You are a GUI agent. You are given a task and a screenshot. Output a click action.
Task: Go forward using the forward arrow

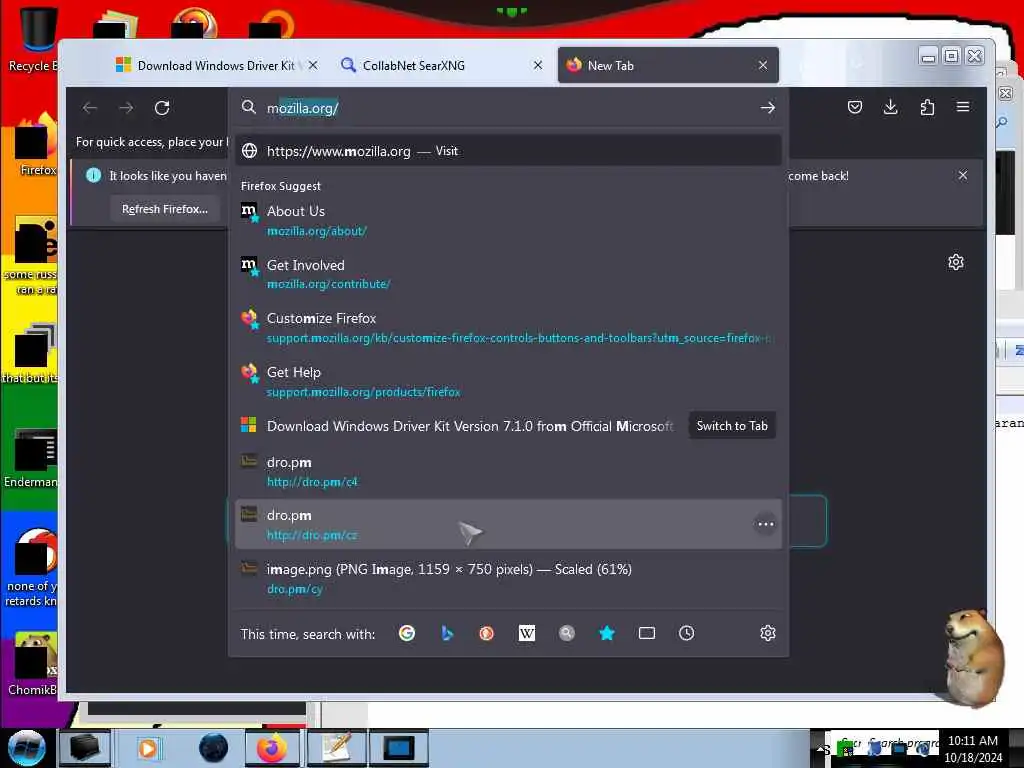pos(126,108)
